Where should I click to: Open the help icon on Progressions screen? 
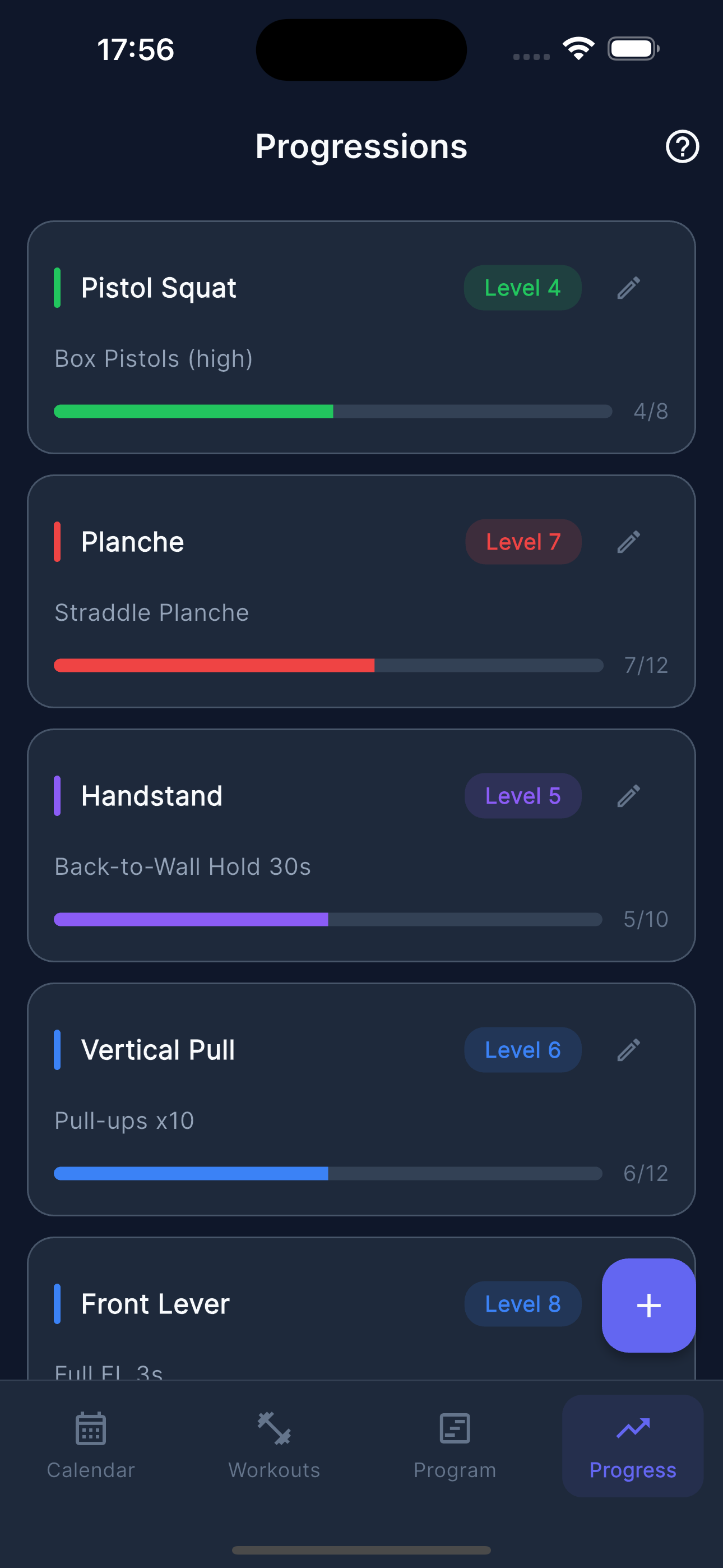tap(682, 146)
